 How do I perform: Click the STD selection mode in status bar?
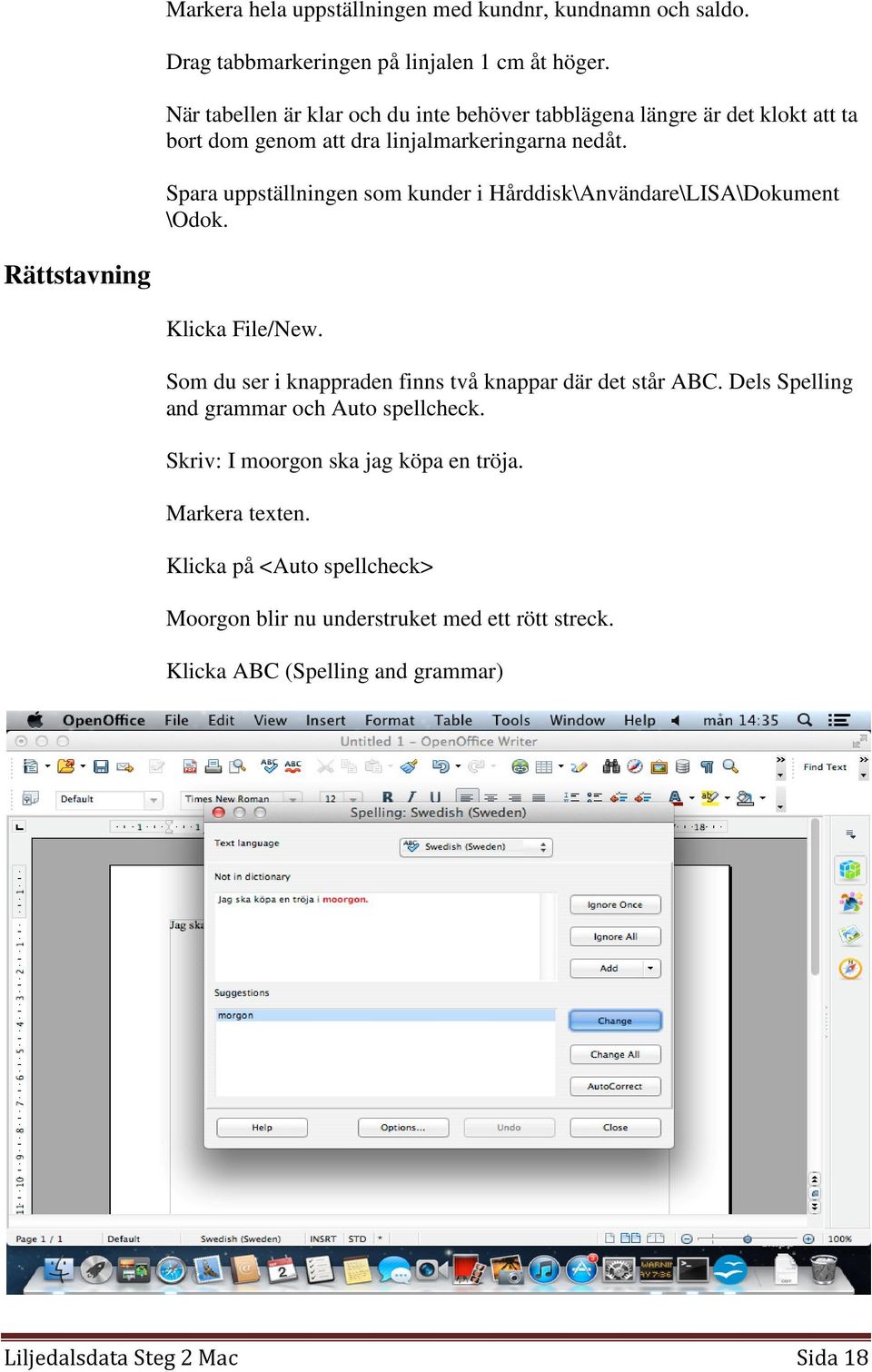pos(357,1239)
